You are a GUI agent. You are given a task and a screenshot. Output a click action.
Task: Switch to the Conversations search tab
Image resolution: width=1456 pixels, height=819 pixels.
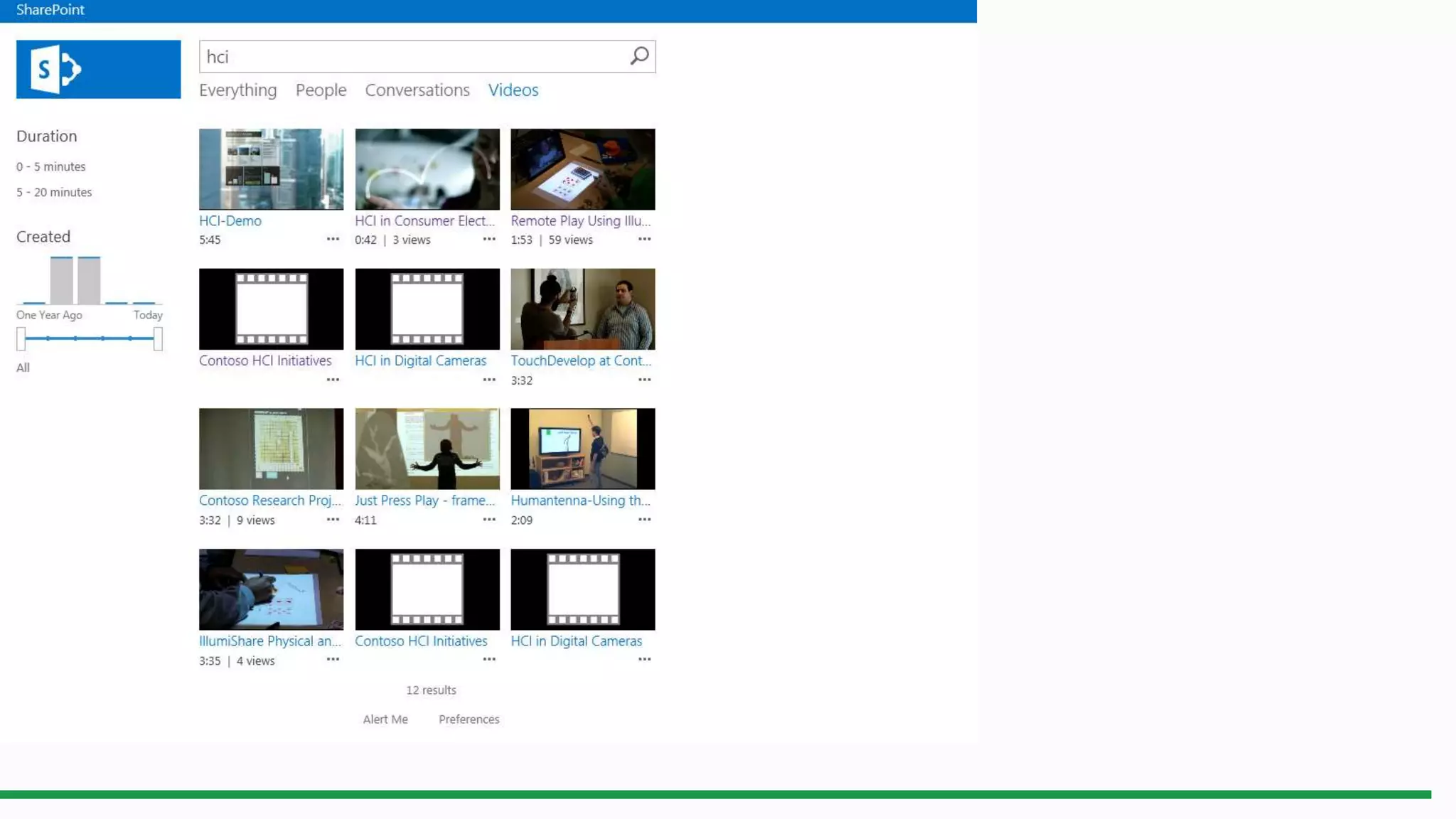417,90
